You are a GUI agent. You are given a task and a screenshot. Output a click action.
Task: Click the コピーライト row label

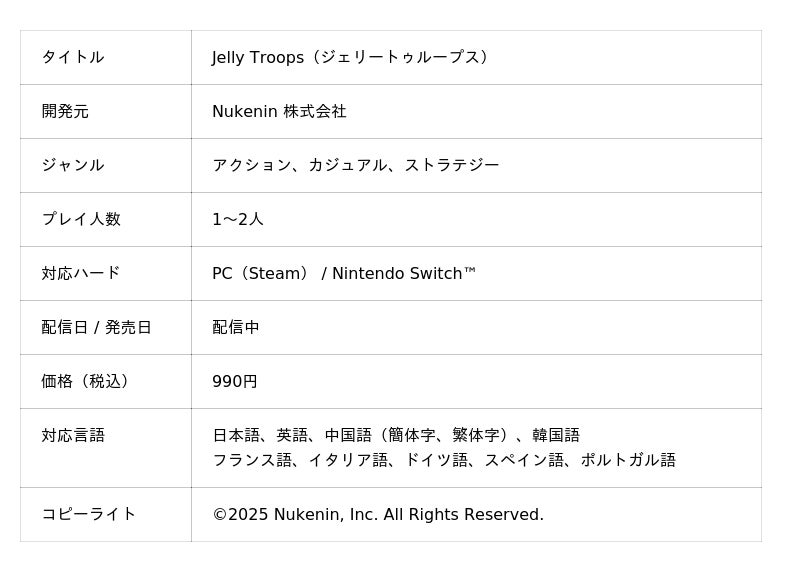(89, 514)
